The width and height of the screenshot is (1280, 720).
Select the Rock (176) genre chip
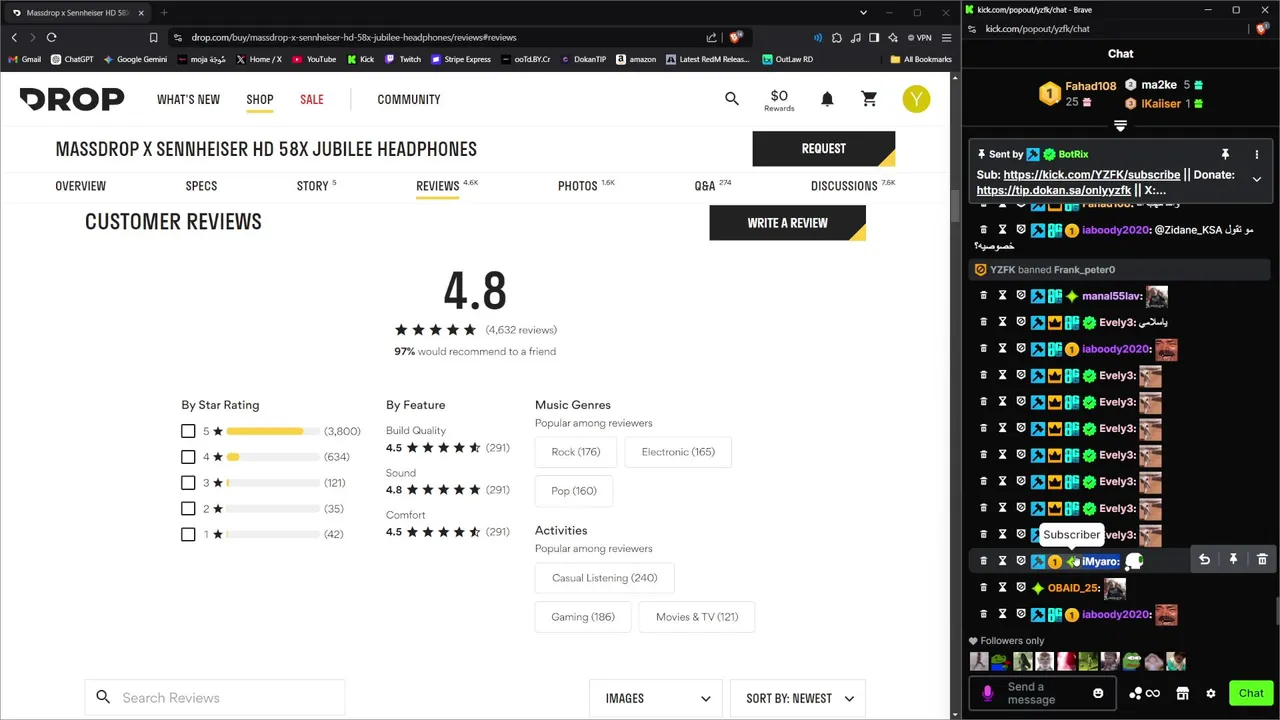coord(576,452)
